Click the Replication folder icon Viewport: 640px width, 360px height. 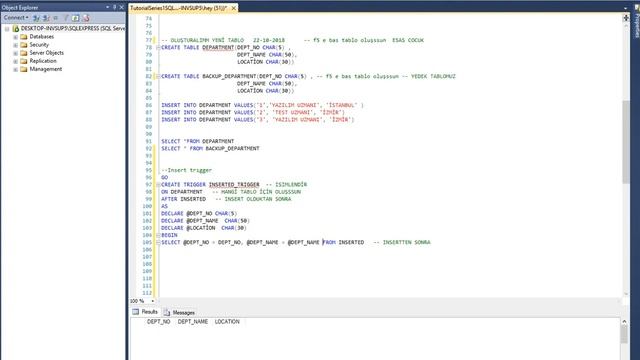click(24, 61)
